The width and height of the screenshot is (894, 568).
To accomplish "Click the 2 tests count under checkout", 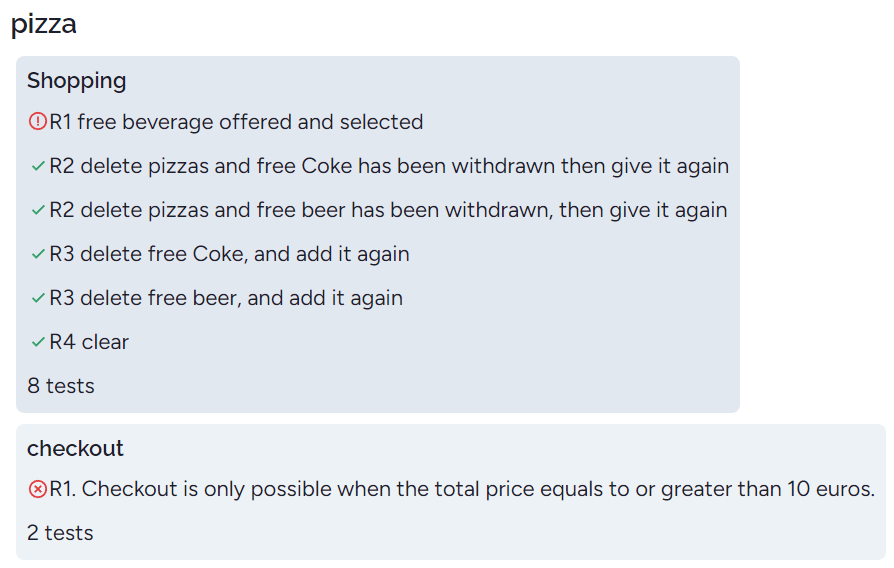I will (x=60, y=533).
